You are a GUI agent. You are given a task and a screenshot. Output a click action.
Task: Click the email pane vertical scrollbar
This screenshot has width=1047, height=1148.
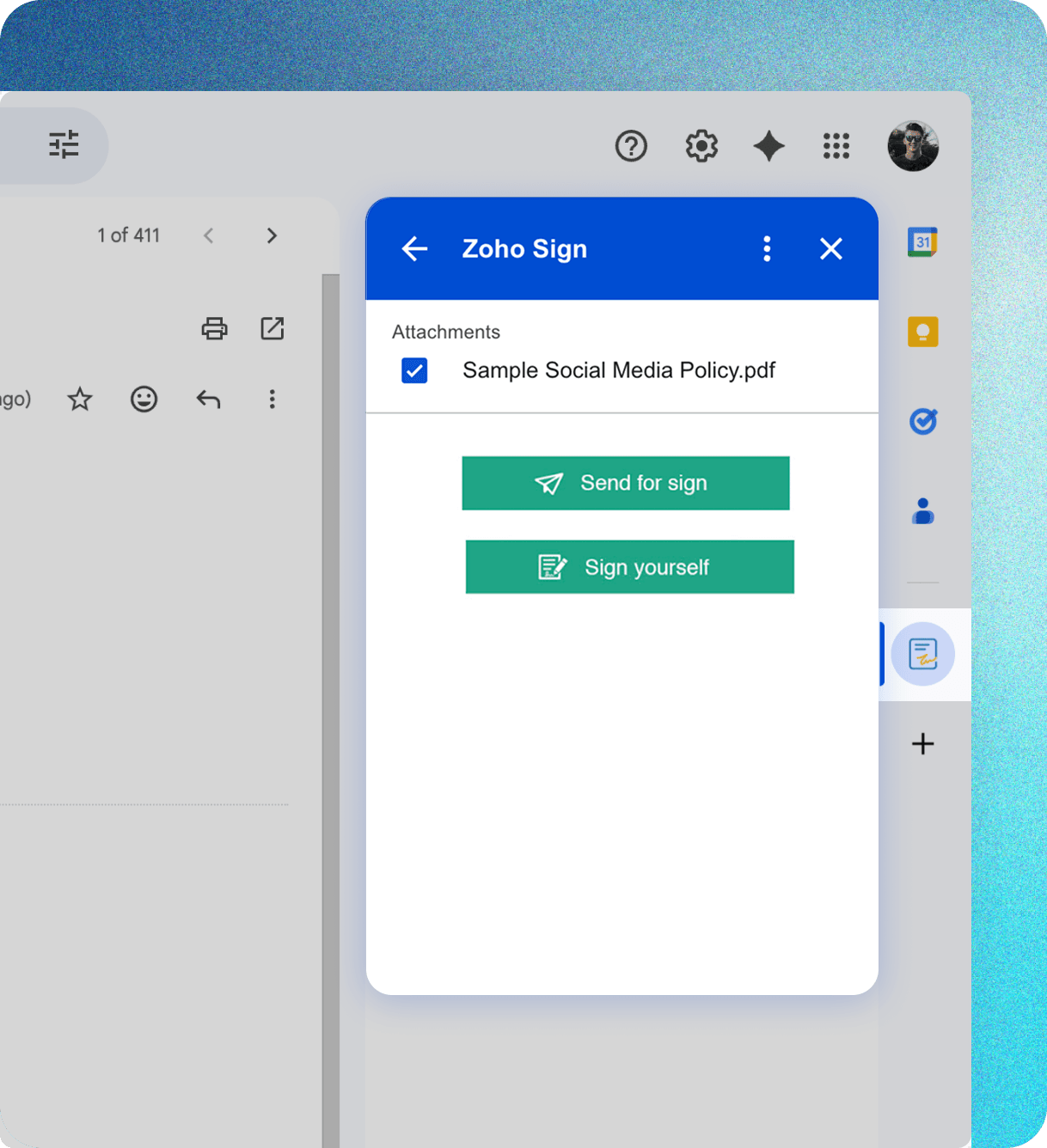(330, 711)
